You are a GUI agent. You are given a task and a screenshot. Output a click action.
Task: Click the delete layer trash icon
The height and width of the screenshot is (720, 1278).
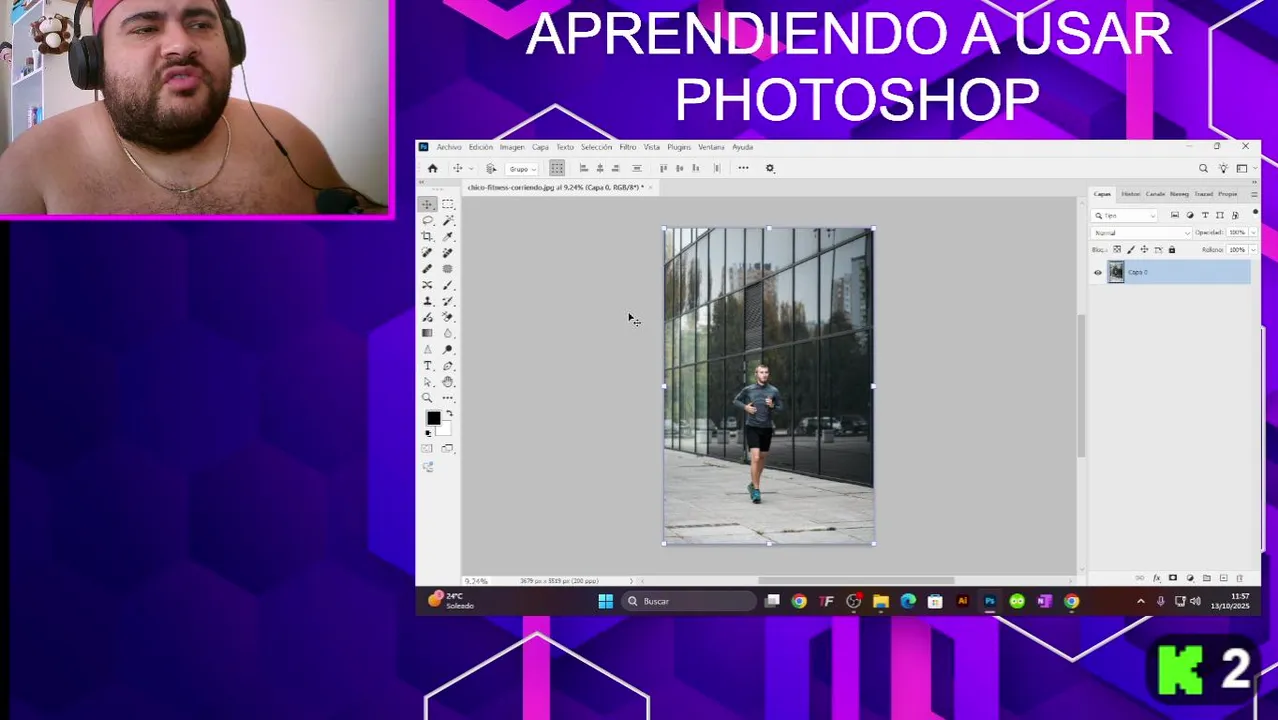tap(1240, 578)
